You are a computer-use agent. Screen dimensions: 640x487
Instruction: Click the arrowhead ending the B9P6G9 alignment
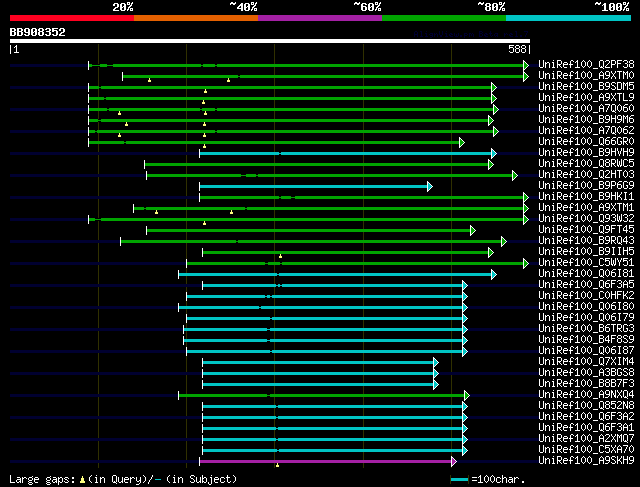[x=430, y=187]
